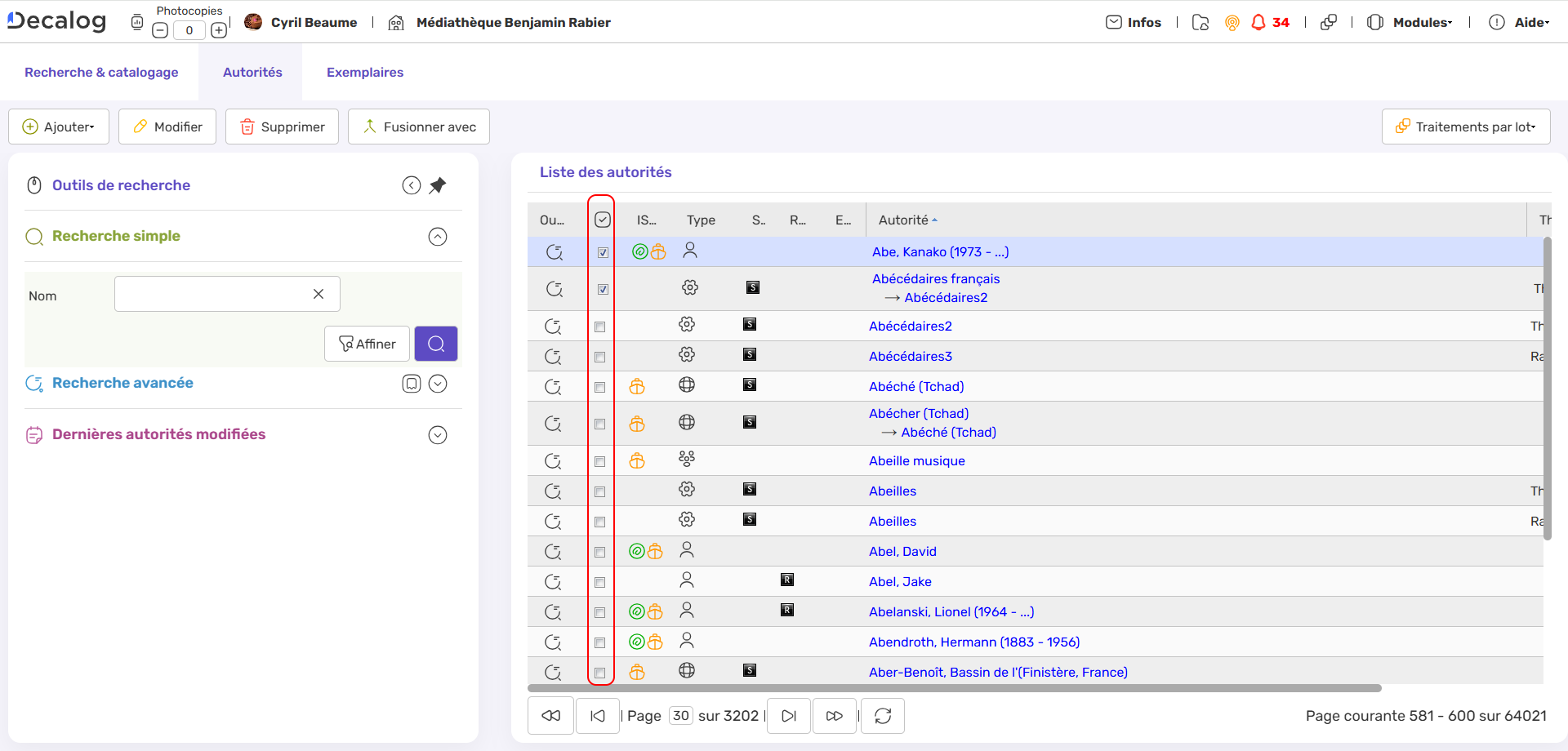The width and height of the screenshot is (1568, 751).
Task: Click the globe icon on the Abéché (Tchad) row
Action: click(x=687, y=384)
